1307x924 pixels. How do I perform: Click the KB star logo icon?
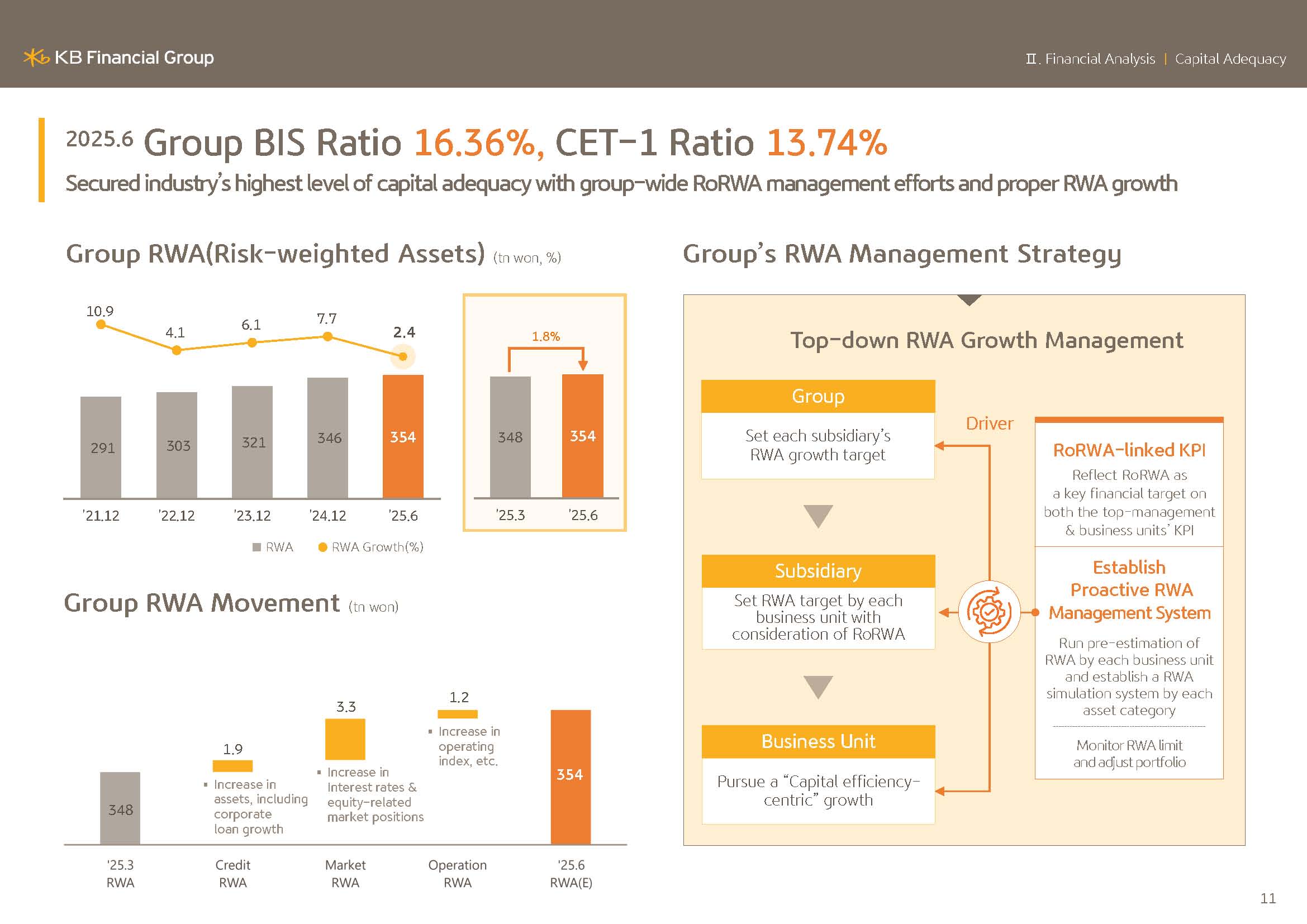point(35,58)
